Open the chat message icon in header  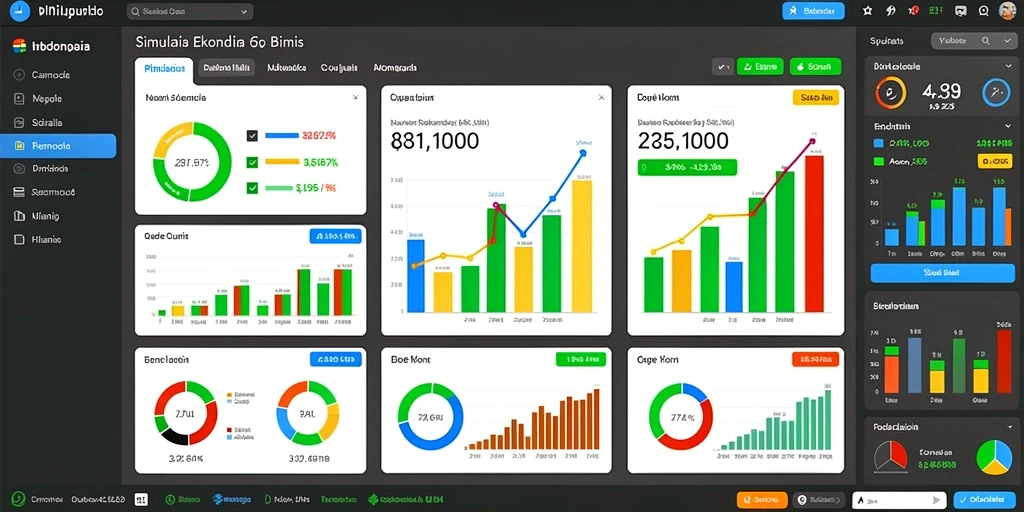(960, 10)
